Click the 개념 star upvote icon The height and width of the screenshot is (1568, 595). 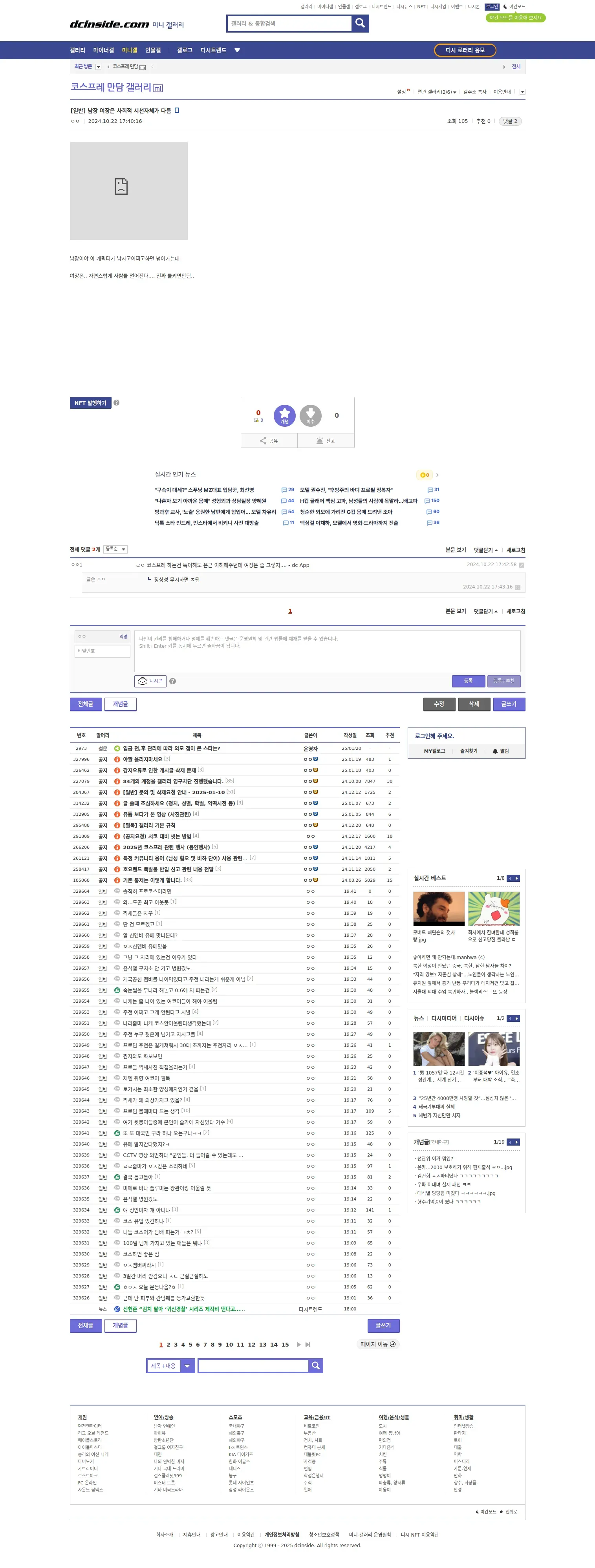tap(284, 416)
